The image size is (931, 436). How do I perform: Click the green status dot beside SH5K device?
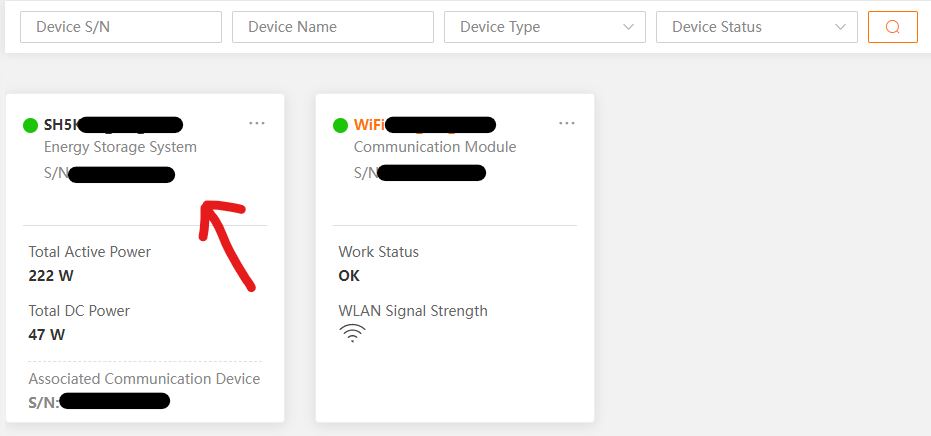click(30, 125)
